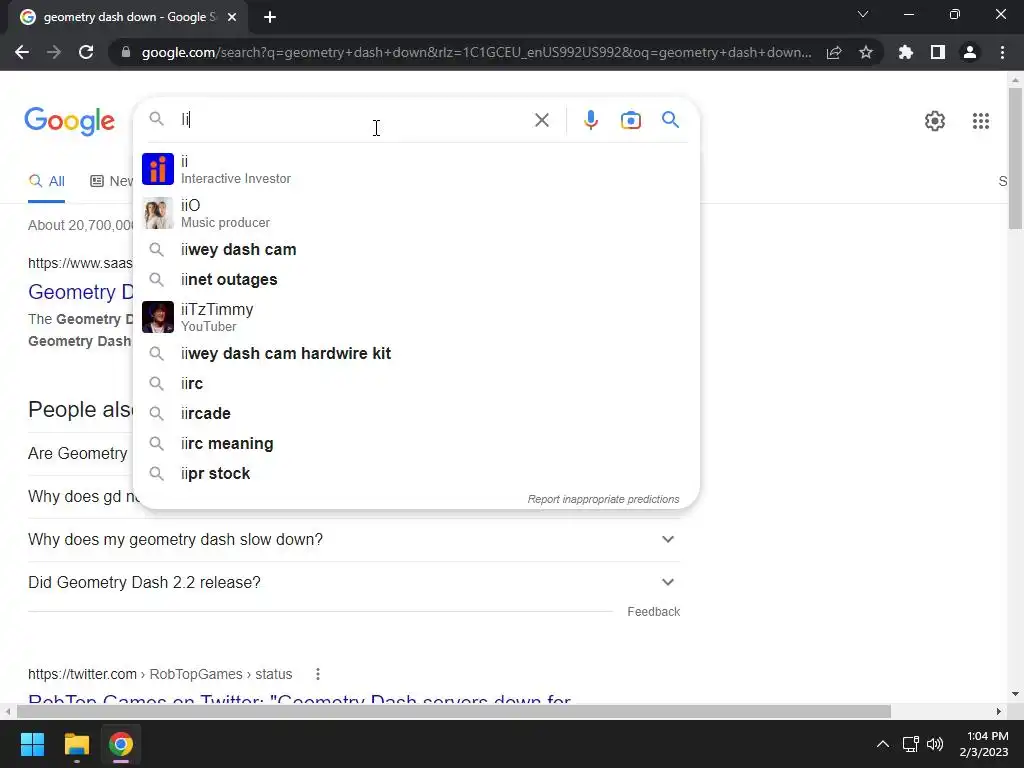Click into the search input field
Viewport: 1024px width, 768px height.
(353, 120)
